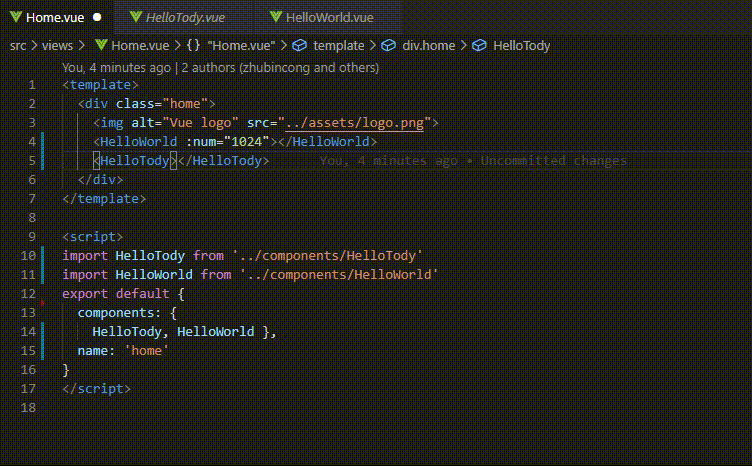Click name: 'home' property

coord(123,350)
